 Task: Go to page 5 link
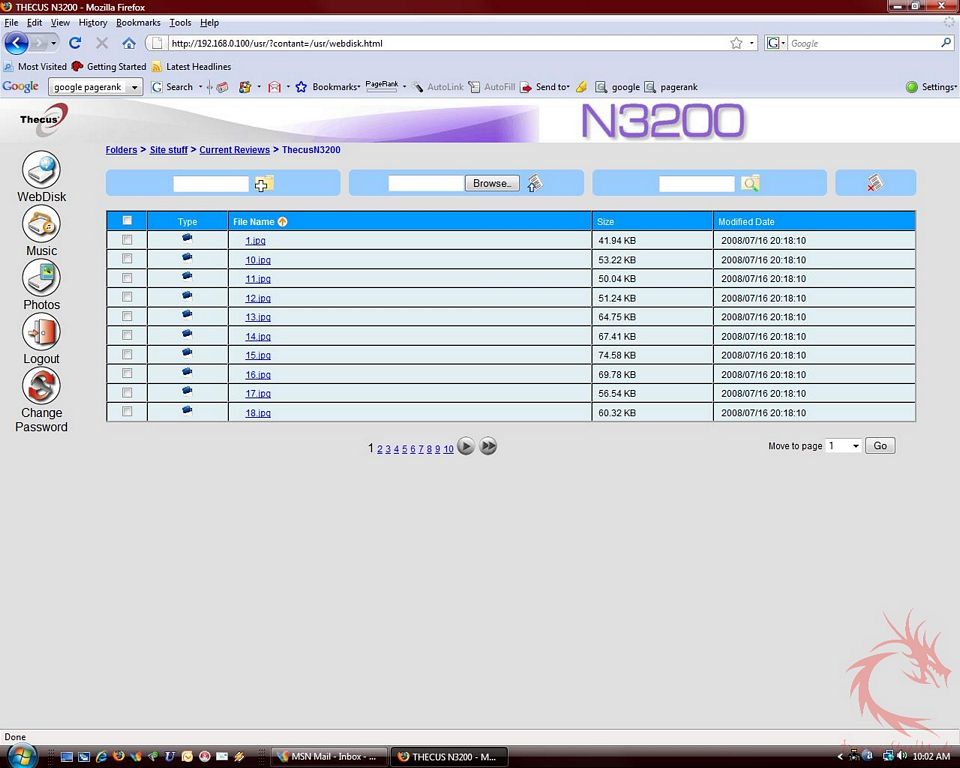pos(404,449)
